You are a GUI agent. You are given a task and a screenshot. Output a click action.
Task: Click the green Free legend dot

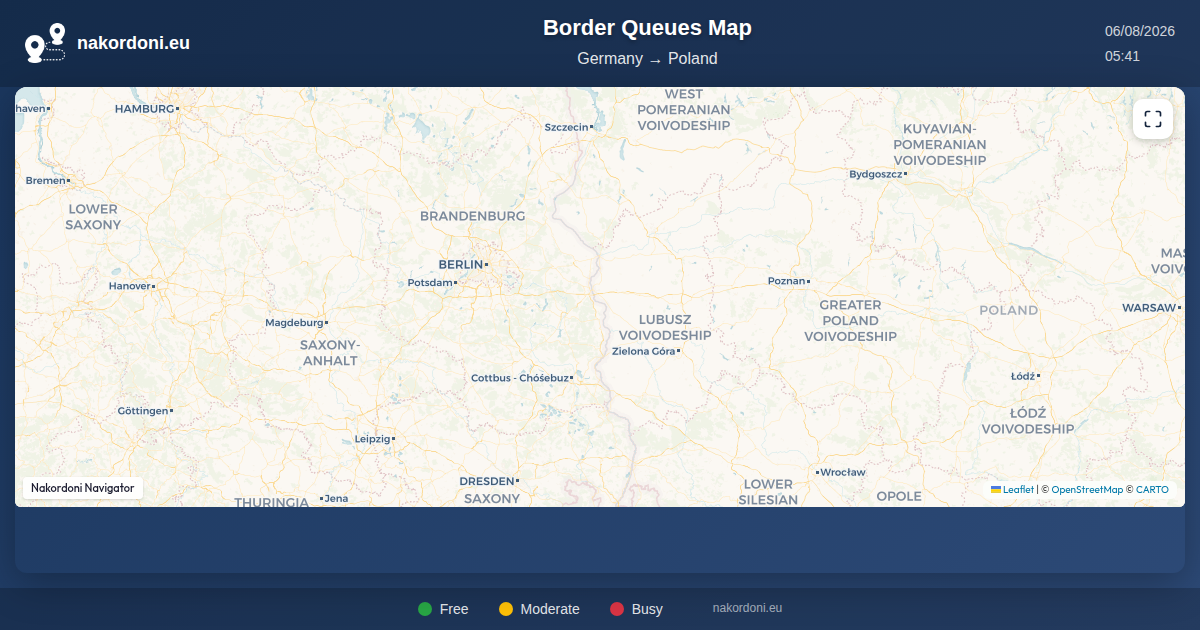[425, 609]
